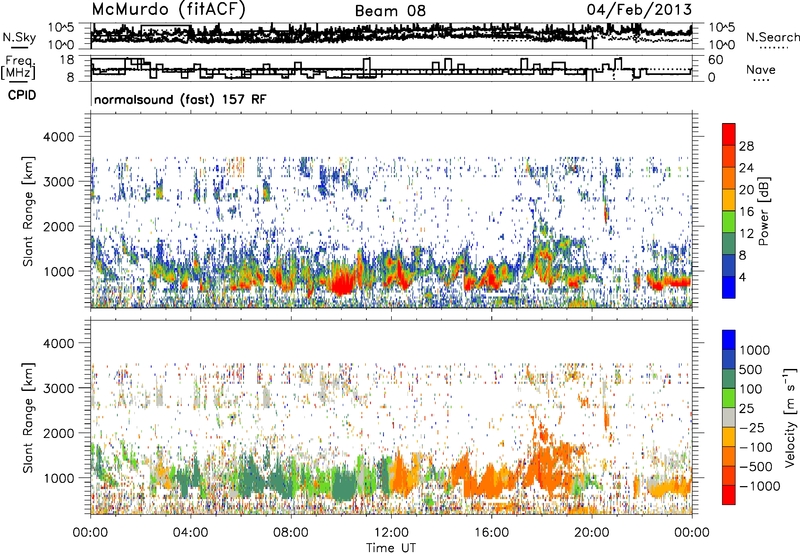Click the '20' power colorbar label
800x554 pixels.
click(x=746, y=190)
